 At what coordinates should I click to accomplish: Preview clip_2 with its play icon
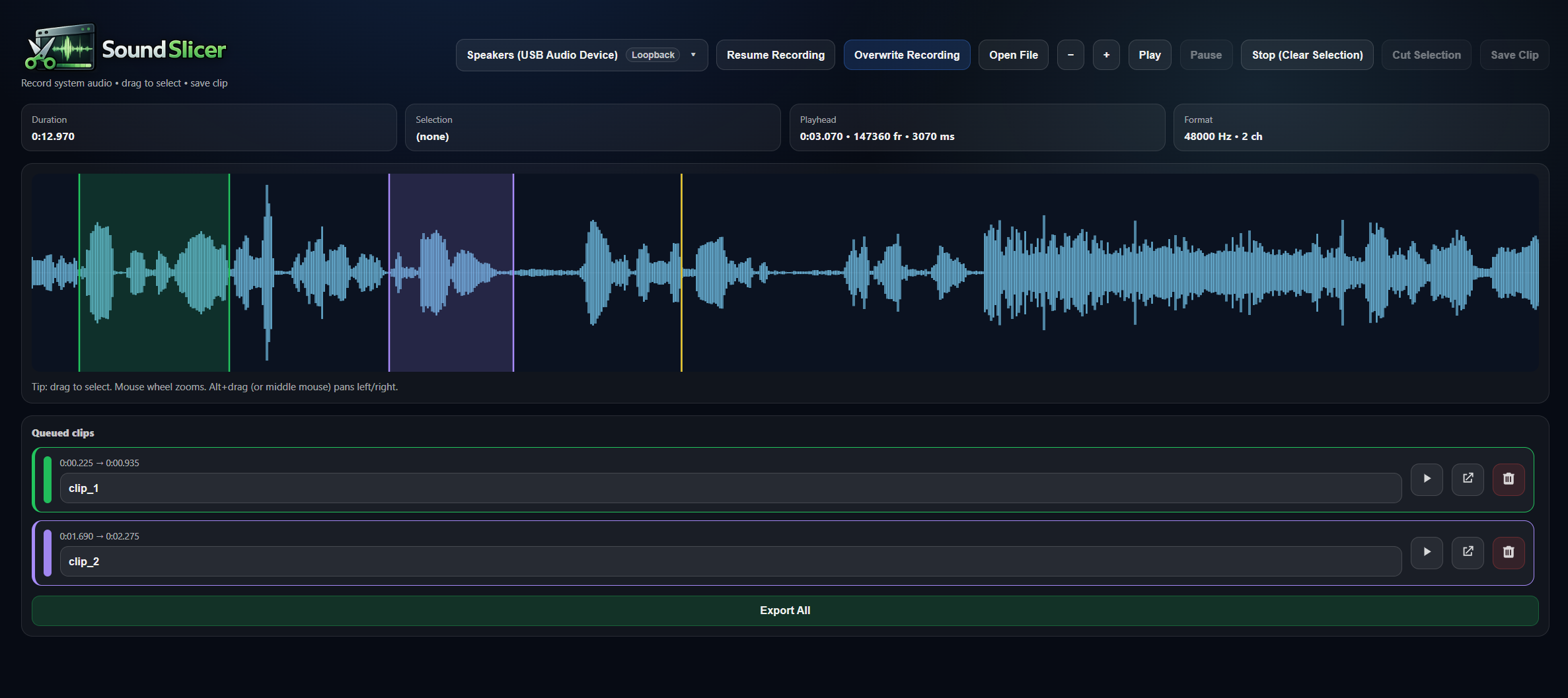pos(1427,552)
